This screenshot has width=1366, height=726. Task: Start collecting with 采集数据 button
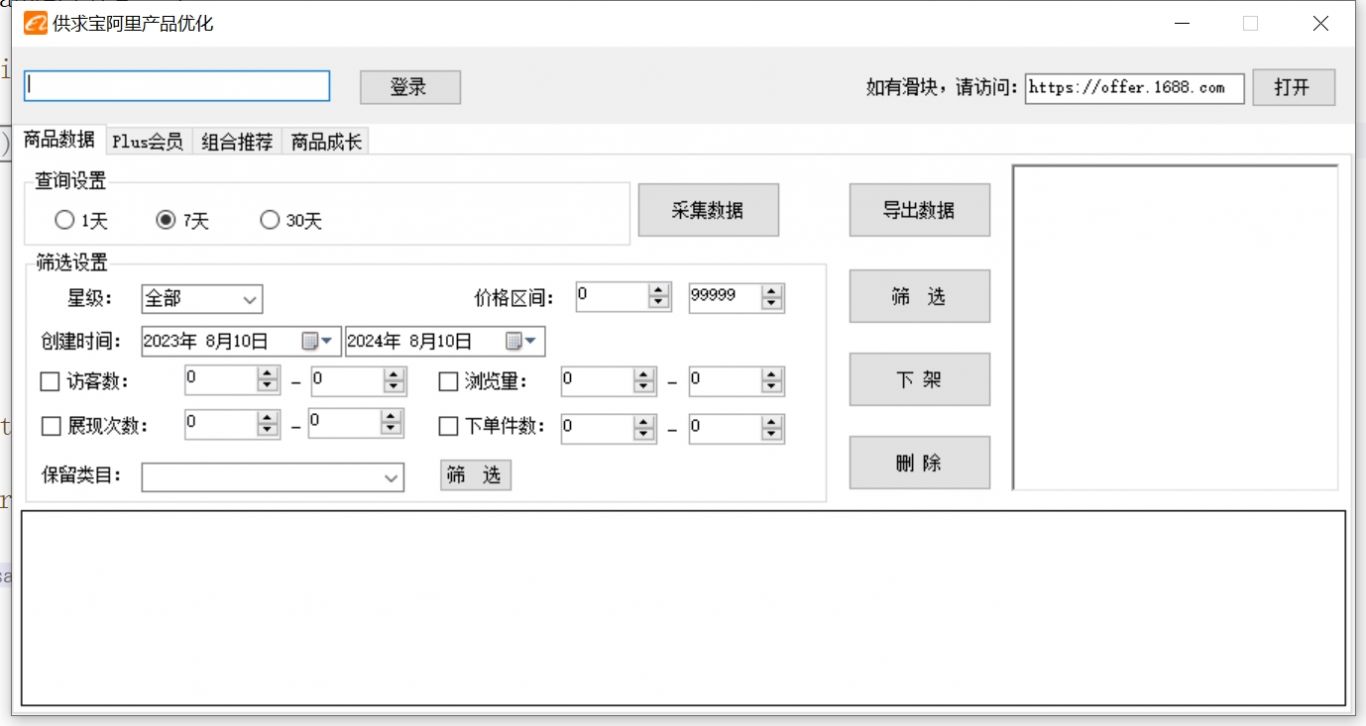(708, 210)
